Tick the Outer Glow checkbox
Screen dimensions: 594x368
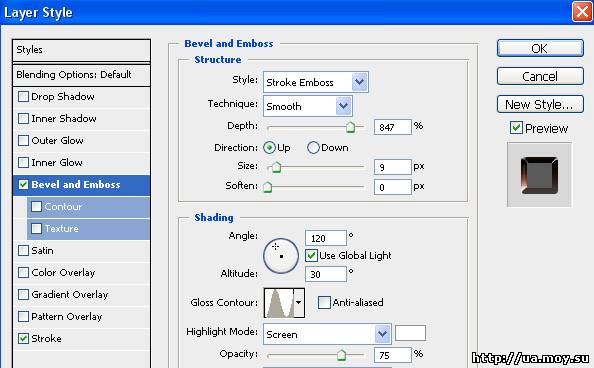[x=23, y=141]
